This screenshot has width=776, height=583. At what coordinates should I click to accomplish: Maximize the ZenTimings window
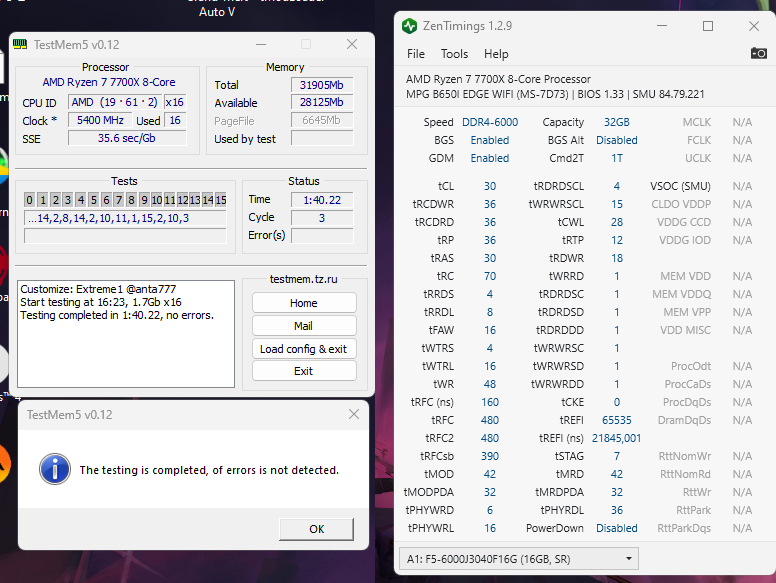coord(708,26)
